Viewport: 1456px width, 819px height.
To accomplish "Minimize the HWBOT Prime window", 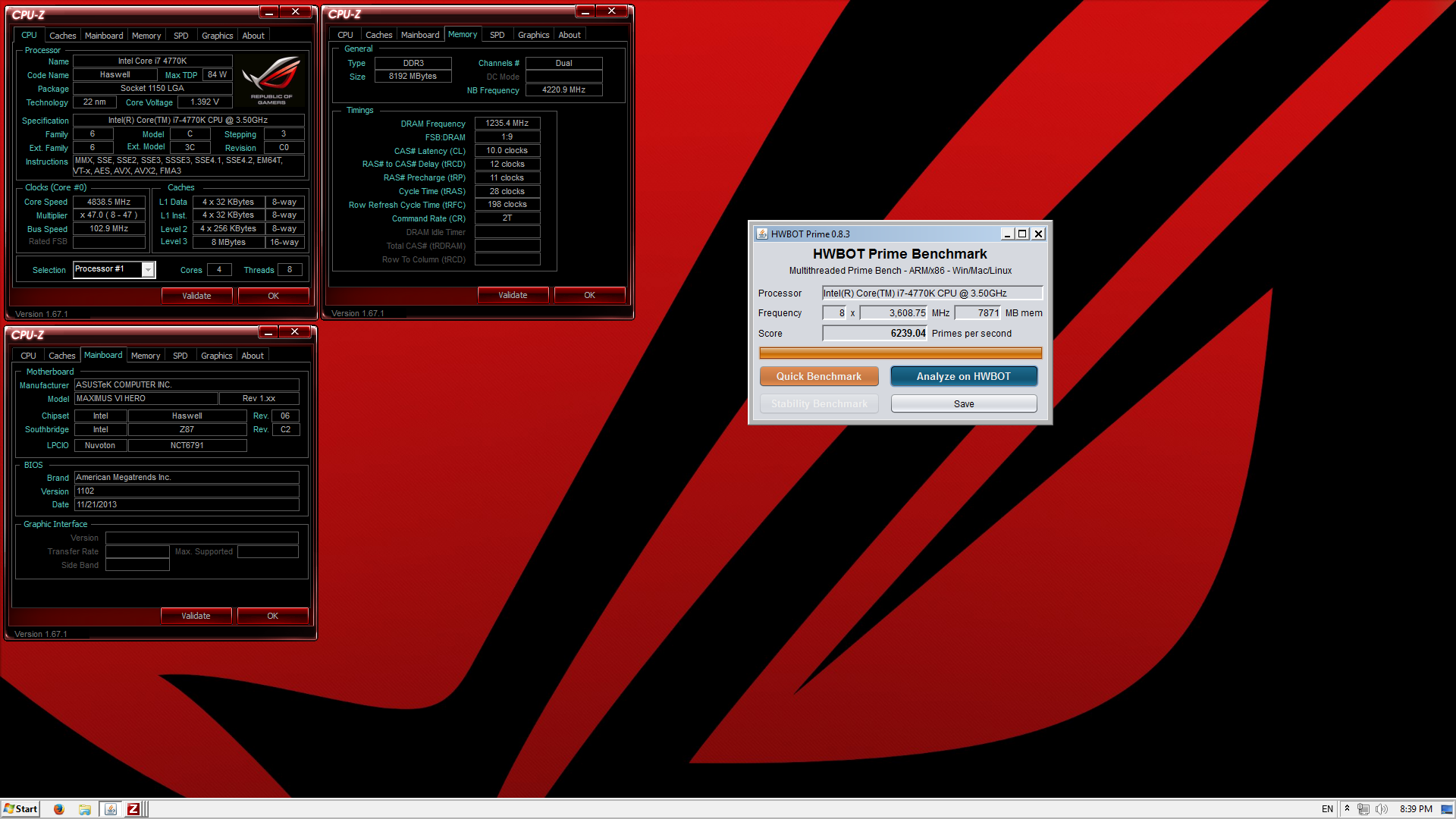I will pyautogui.click(x=1007, y=234).
